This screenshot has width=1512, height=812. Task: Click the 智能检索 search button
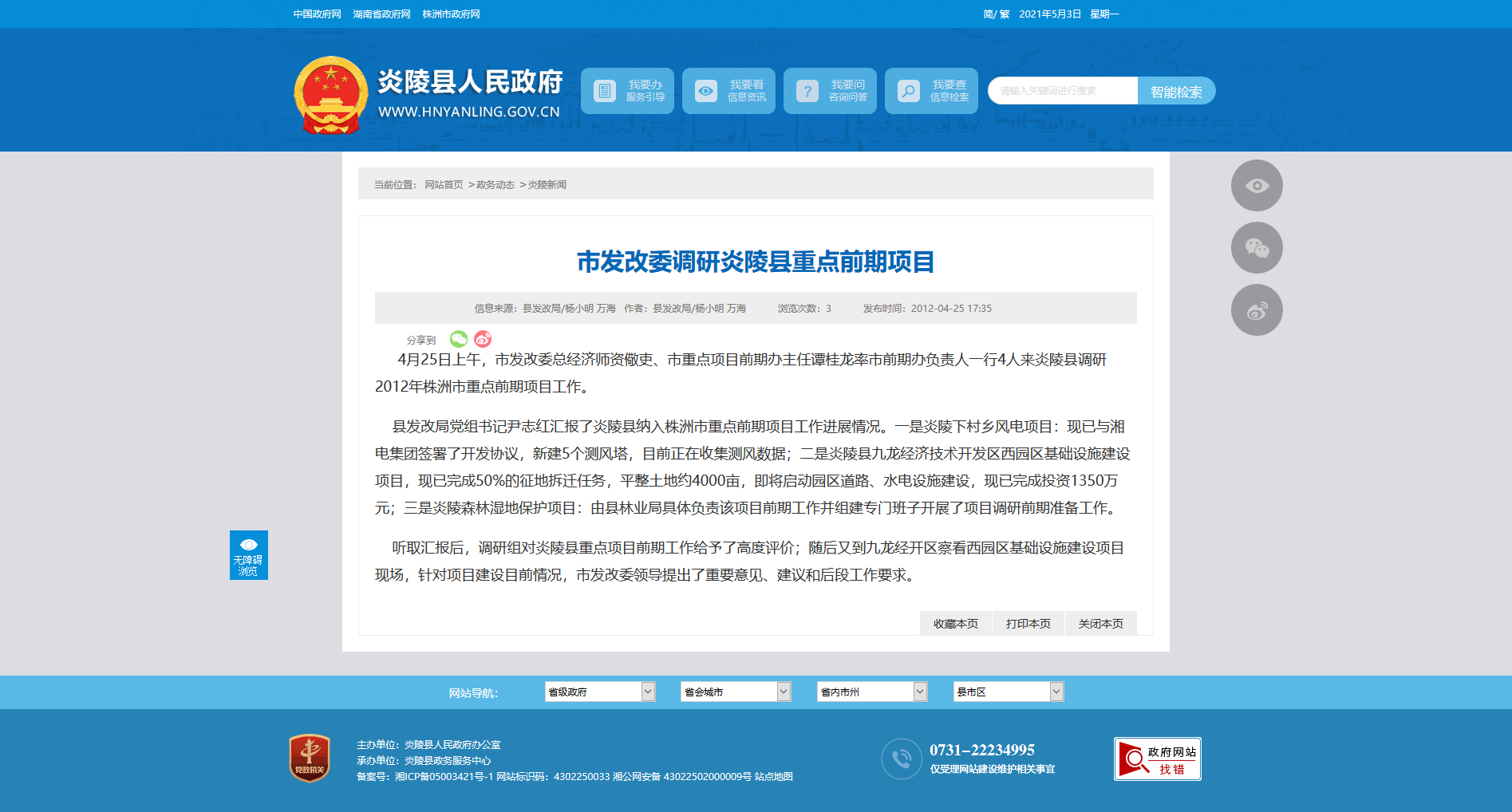coord(1176,91)
